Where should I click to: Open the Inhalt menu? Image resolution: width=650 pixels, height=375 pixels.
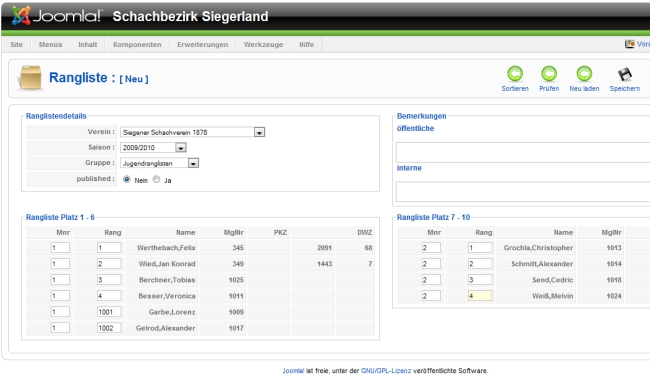87,44
